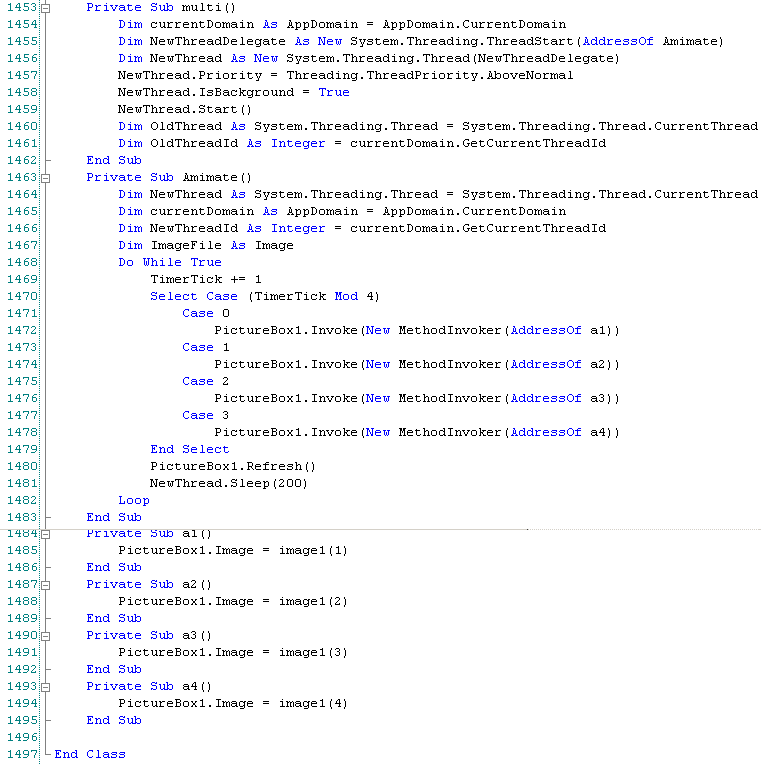This screenshot has height=764, width=761.
Task: Click 'NewThreadDelegate' on line 1455
Action: point(217,41)
